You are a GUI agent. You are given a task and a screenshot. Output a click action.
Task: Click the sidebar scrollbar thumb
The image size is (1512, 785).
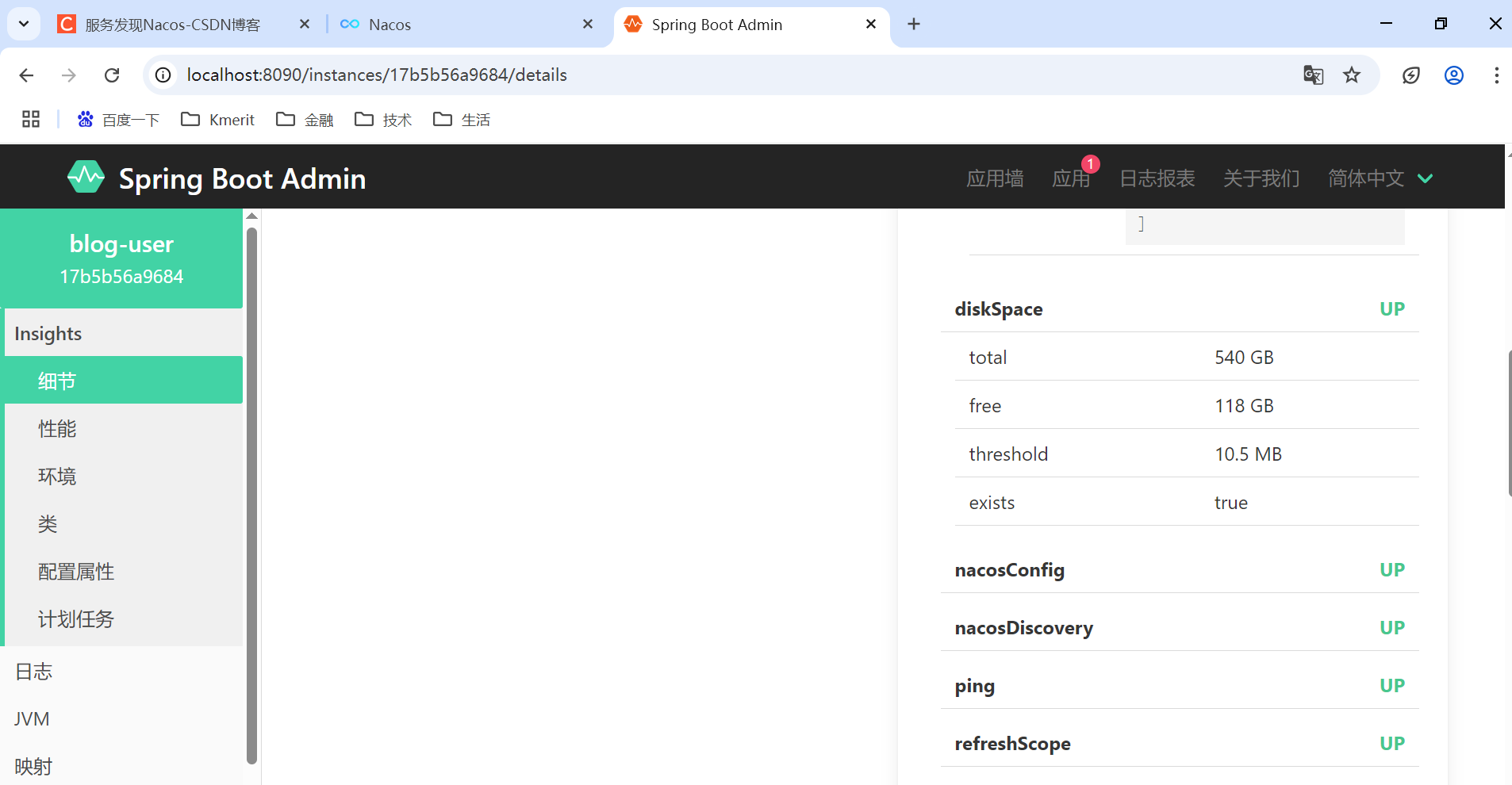click(251, 496)
